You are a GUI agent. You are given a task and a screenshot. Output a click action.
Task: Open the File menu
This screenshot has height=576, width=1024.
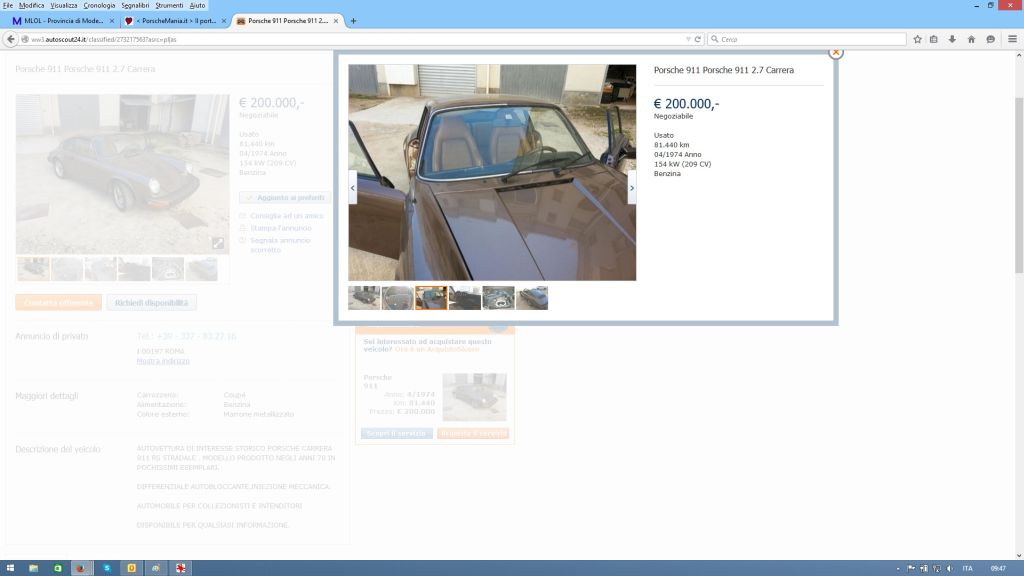7,5
